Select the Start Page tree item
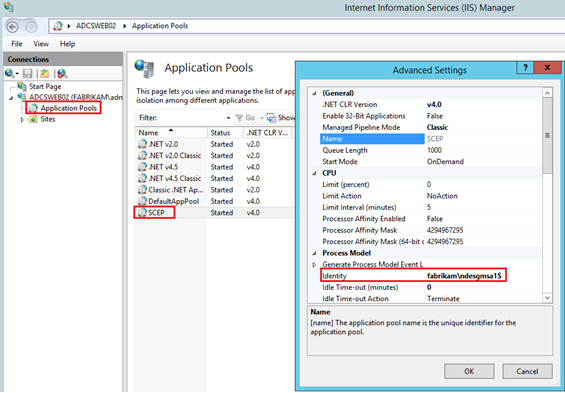This screenshot has height=393, width=565. (x=45, y=86)
